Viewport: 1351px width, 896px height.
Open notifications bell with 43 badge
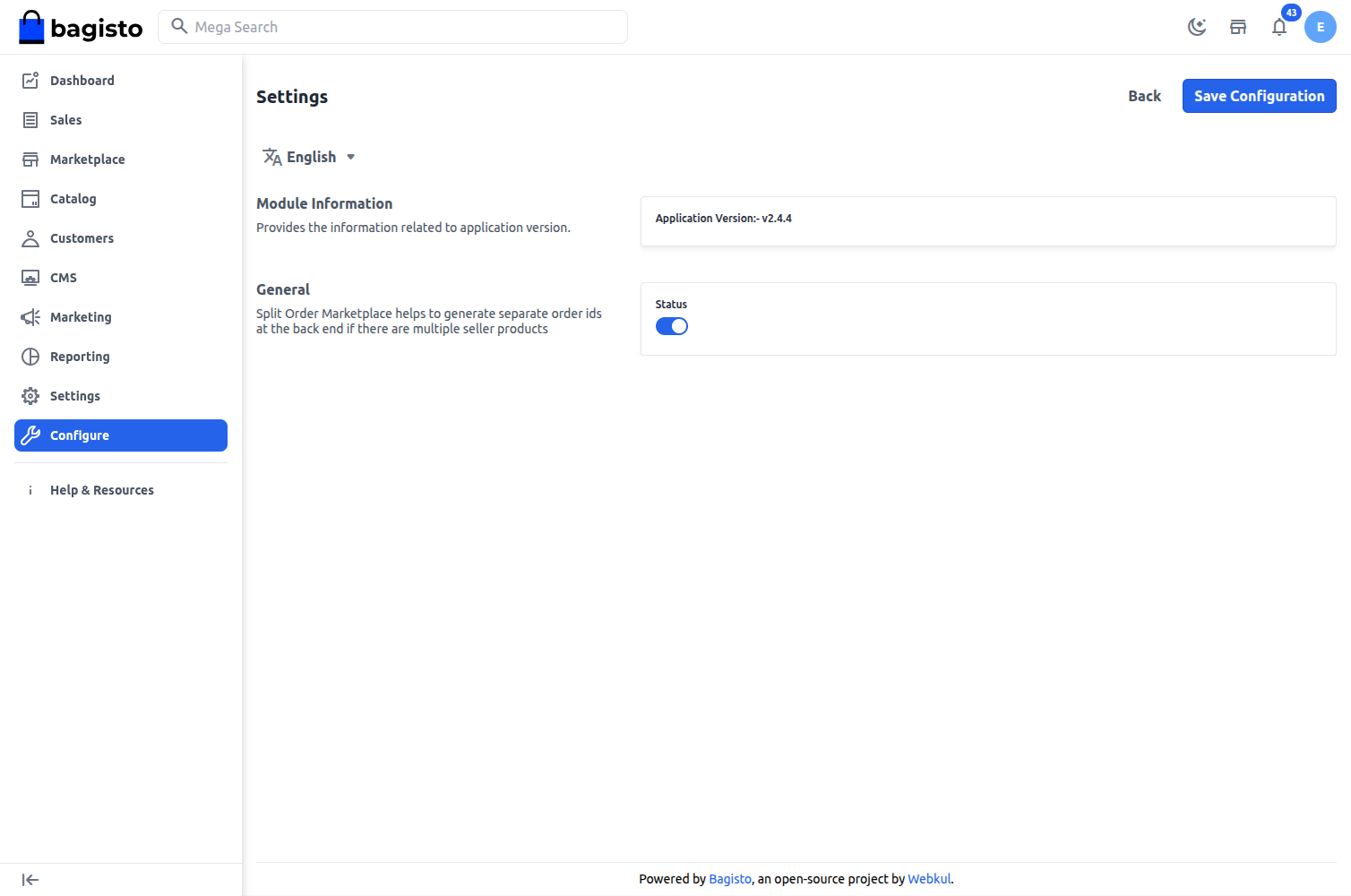click(x=1279, y=27)
